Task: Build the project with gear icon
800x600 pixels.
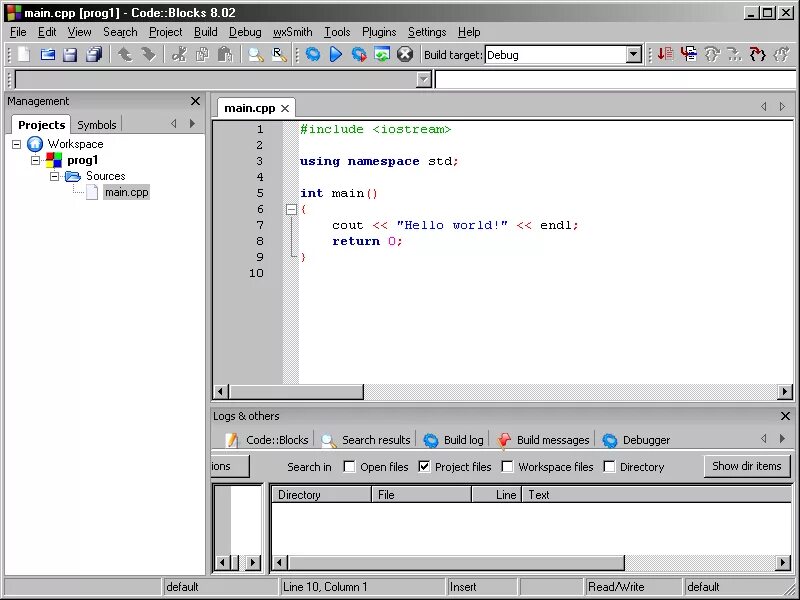Action: tap(313, 54)
